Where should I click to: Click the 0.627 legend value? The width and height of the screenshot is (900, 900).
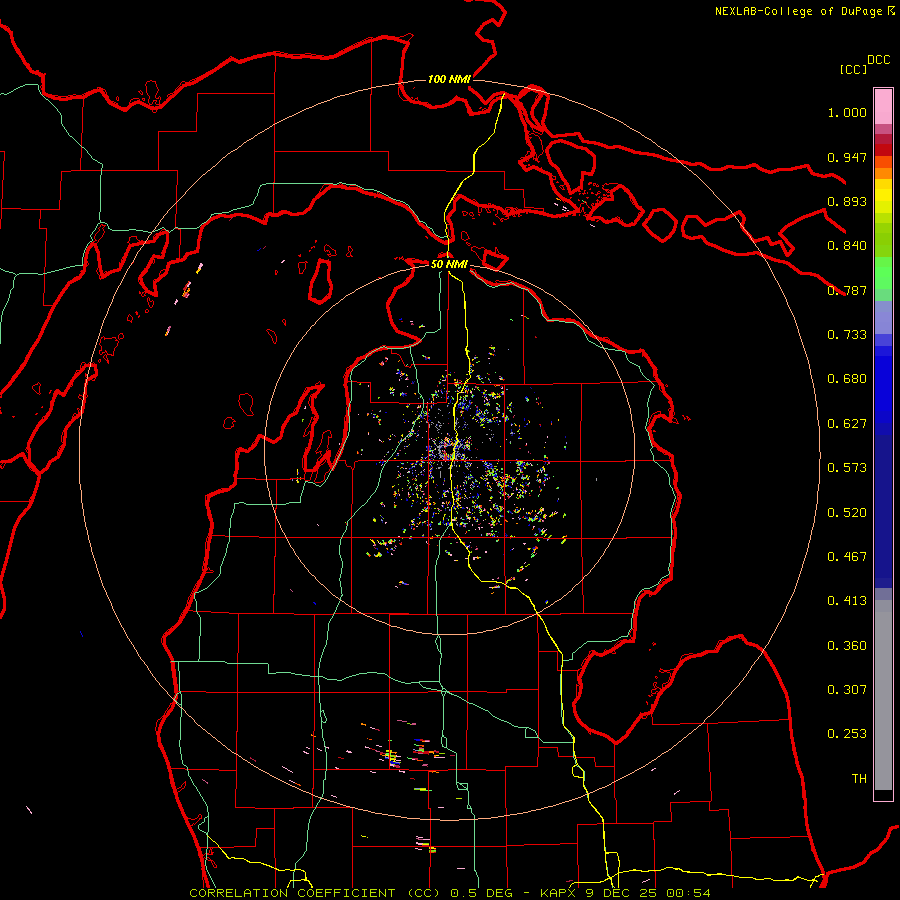847,424
